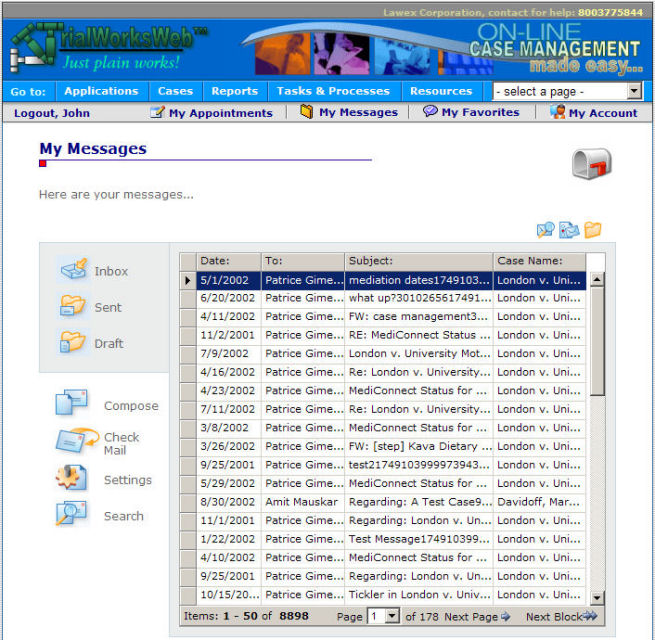Sort by the Subject column header
This screenshot has width=655, height=640.
(419, 261)
